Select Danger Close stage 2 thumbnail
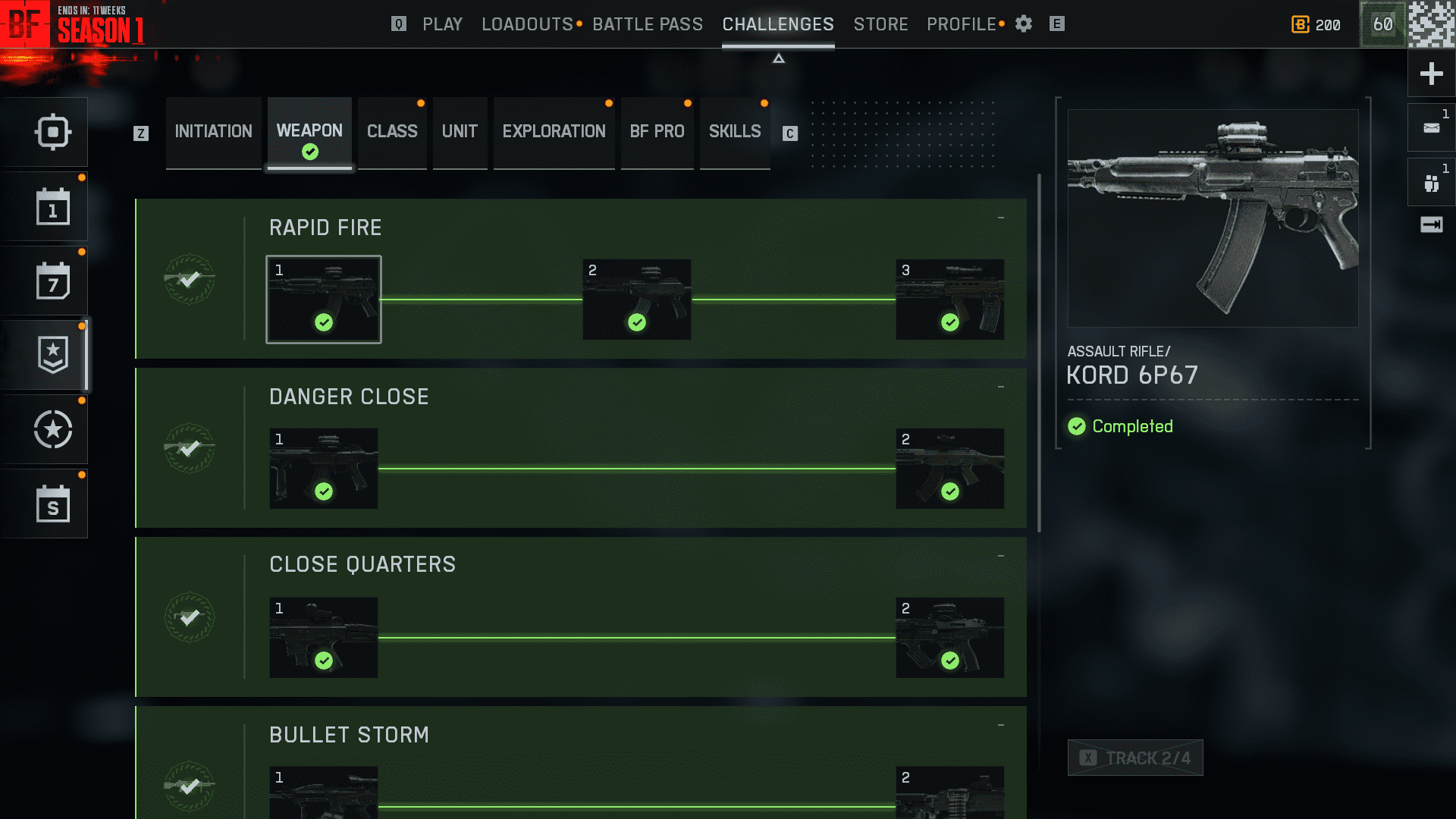 pyautogui.click(x=950, y=469)
